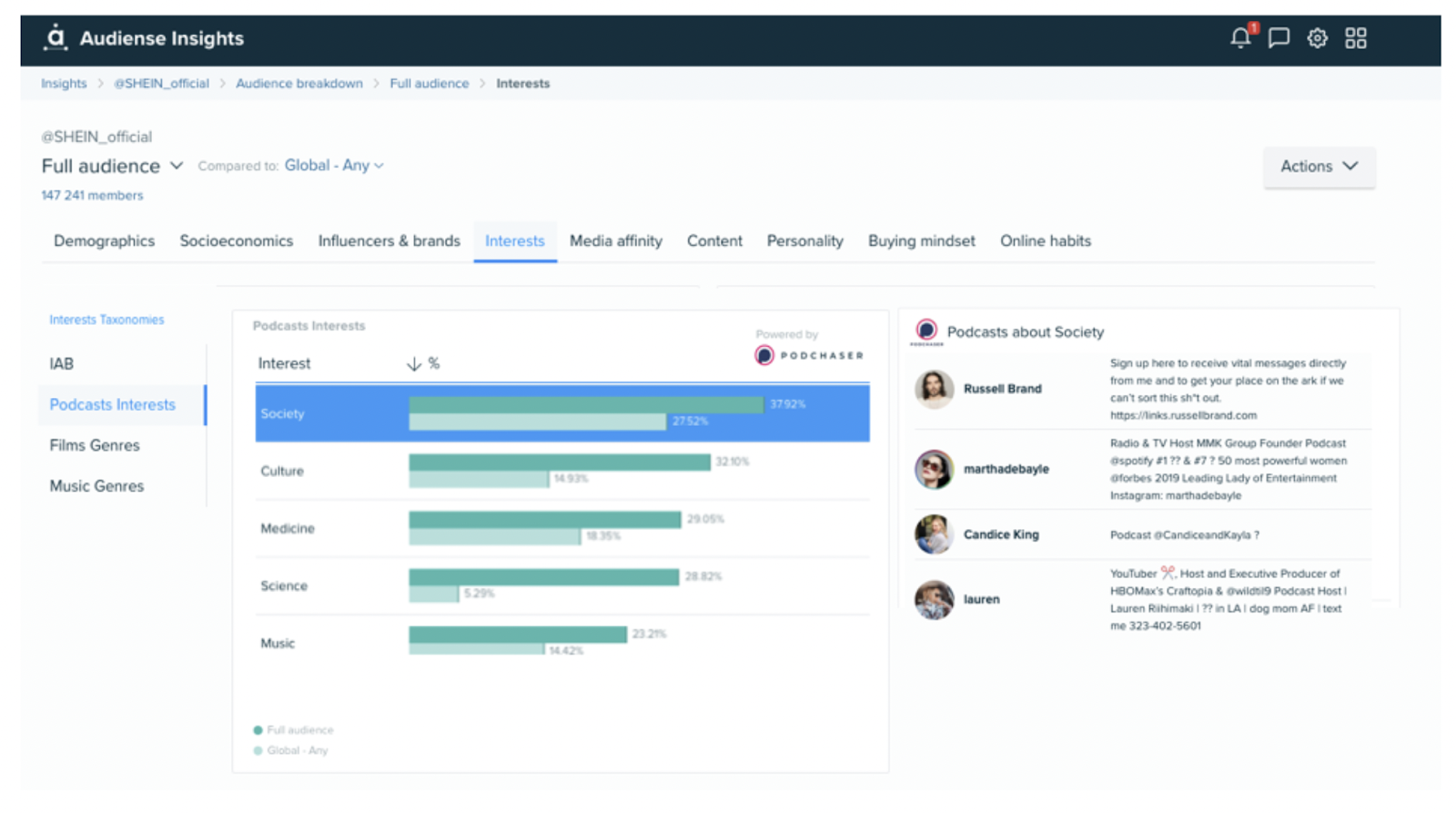Image resolution: width=1456 pixels, height=813 pixels.
Task: Switch to the Personality tab
Action: (804, 241)
